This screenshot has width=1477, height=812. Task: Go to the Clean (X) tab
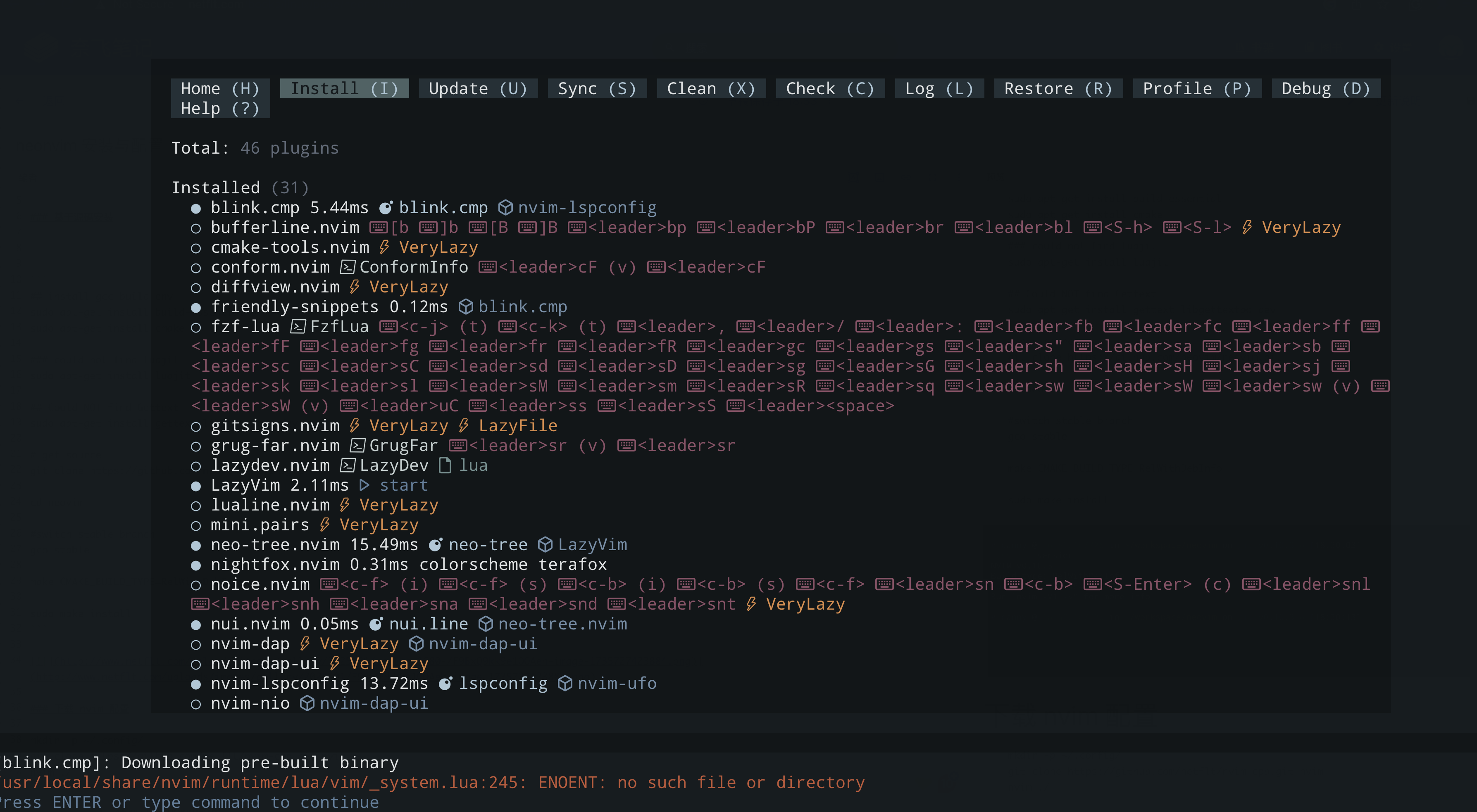pos(711,88)
